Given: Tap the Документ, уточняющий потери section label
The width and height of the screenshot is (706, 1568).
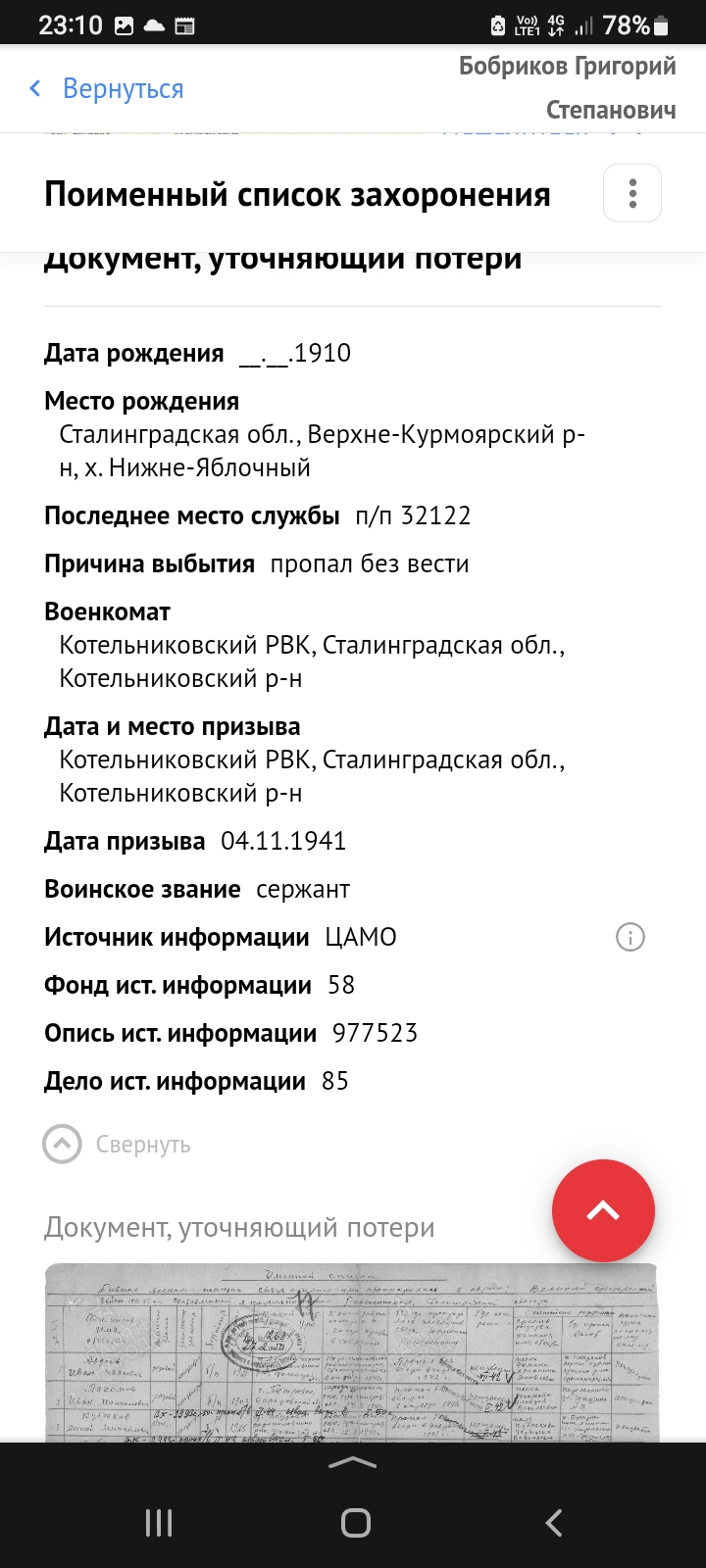Looking at the screenshot, I should coord(239,1228).
